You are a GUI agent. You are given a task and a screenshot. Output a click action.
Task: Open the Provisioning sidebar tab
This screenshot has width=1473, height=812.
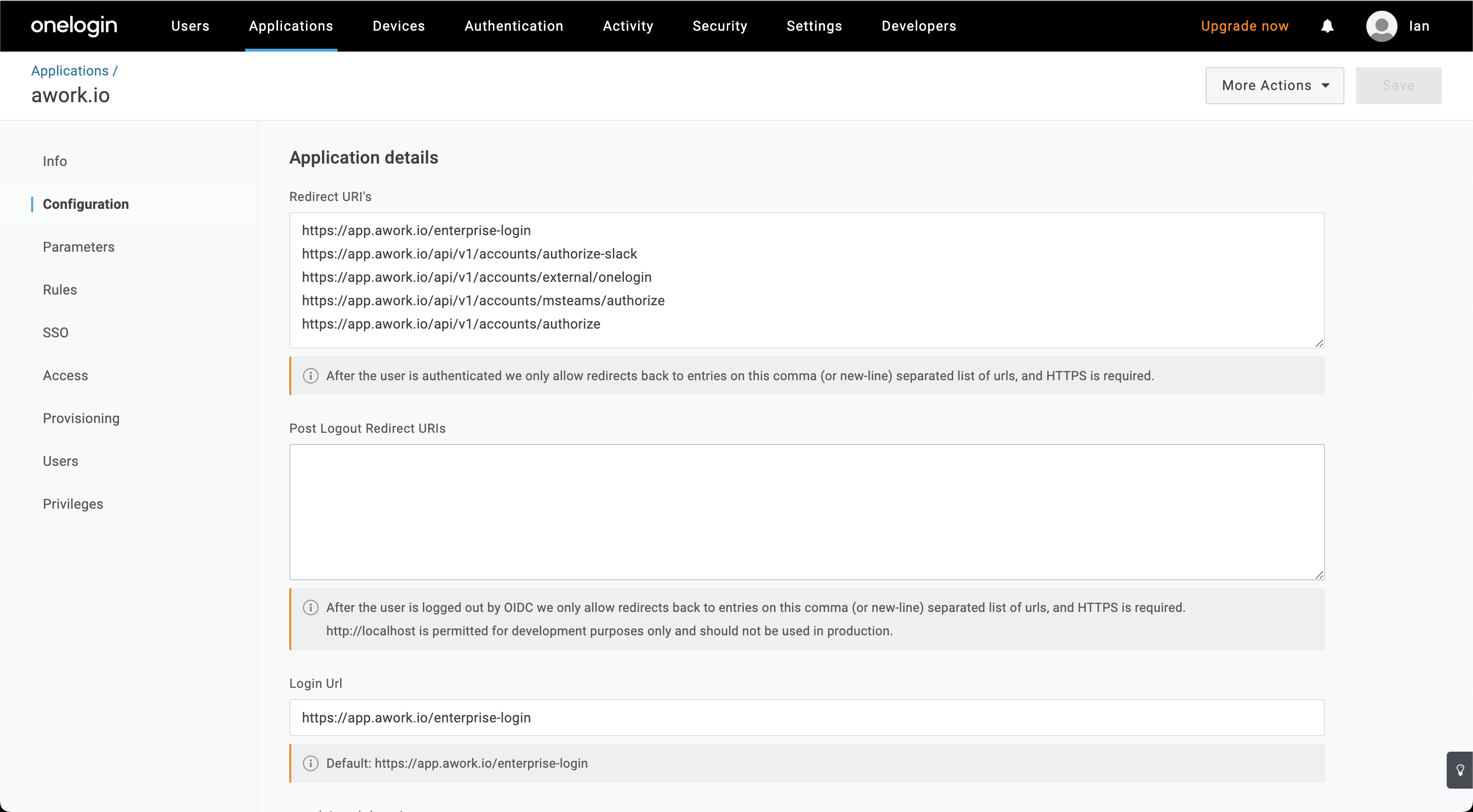click(x=81, y=419)
